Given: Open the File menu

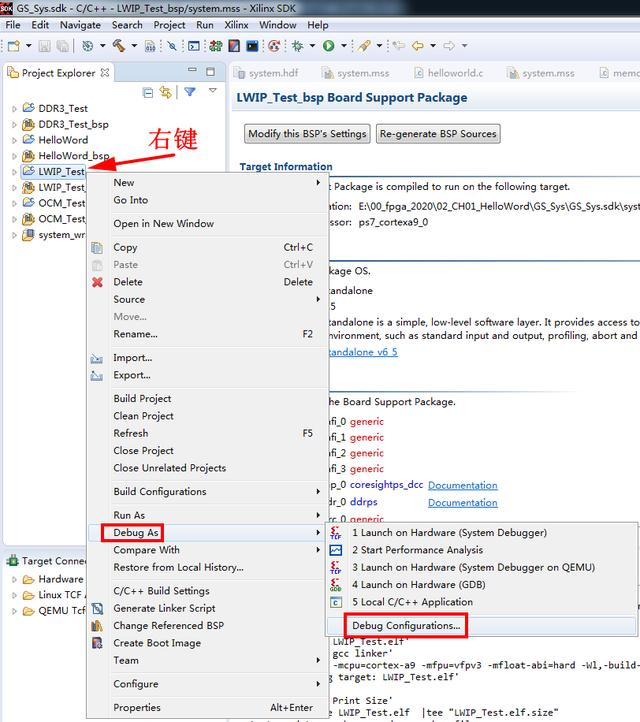Looking at the screenshot, I should tap(13, 25).
